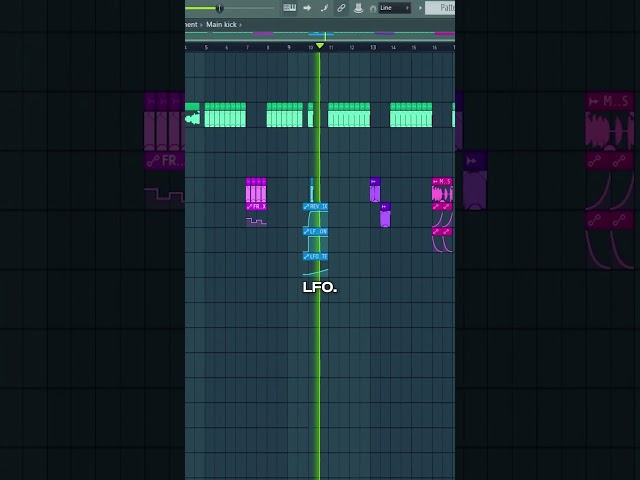The image size is (640, 480).
Task: Select the pink M..S audio clip at bar 16
Action: click(442, 190)
